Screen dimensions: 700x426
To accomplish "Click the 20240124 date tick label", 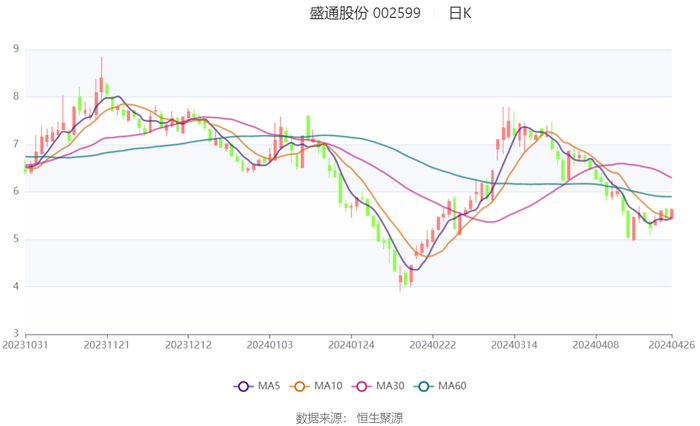I will point(351,344).
